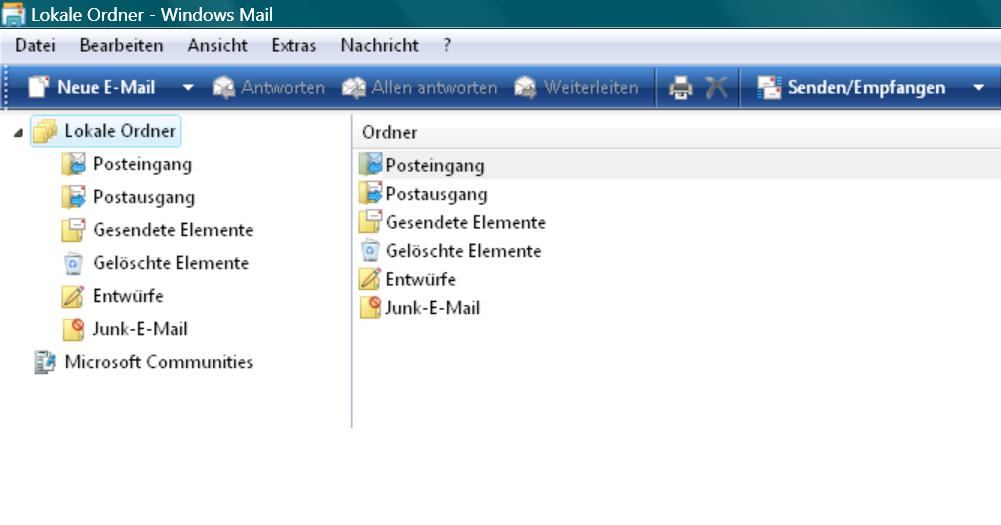This screenshot has width=1001, height=525.
Task: Select Postausgang text in folder tree
Action: (x=144, y=197)
